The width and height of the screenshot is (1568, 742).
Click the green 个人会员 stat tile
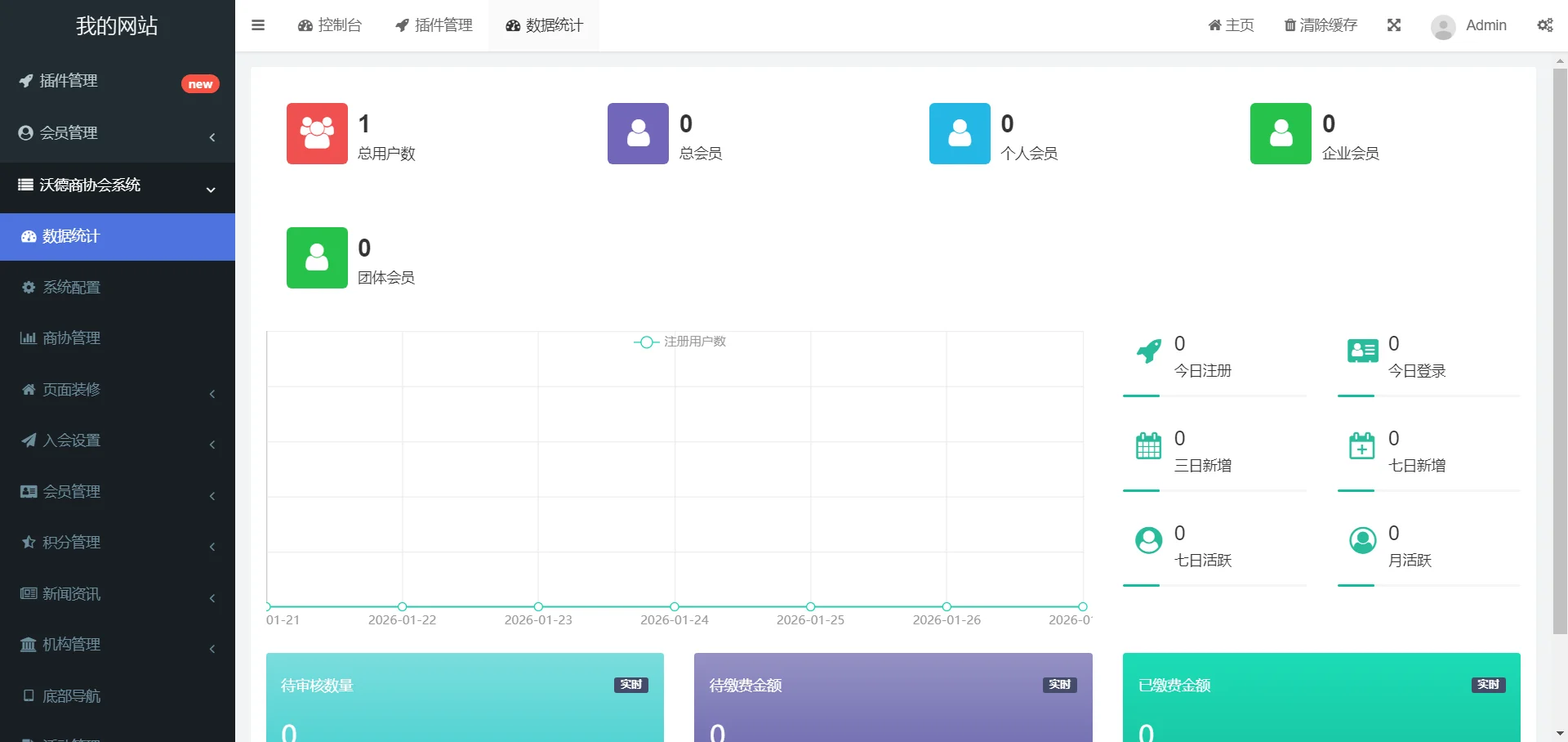(960, 133)
